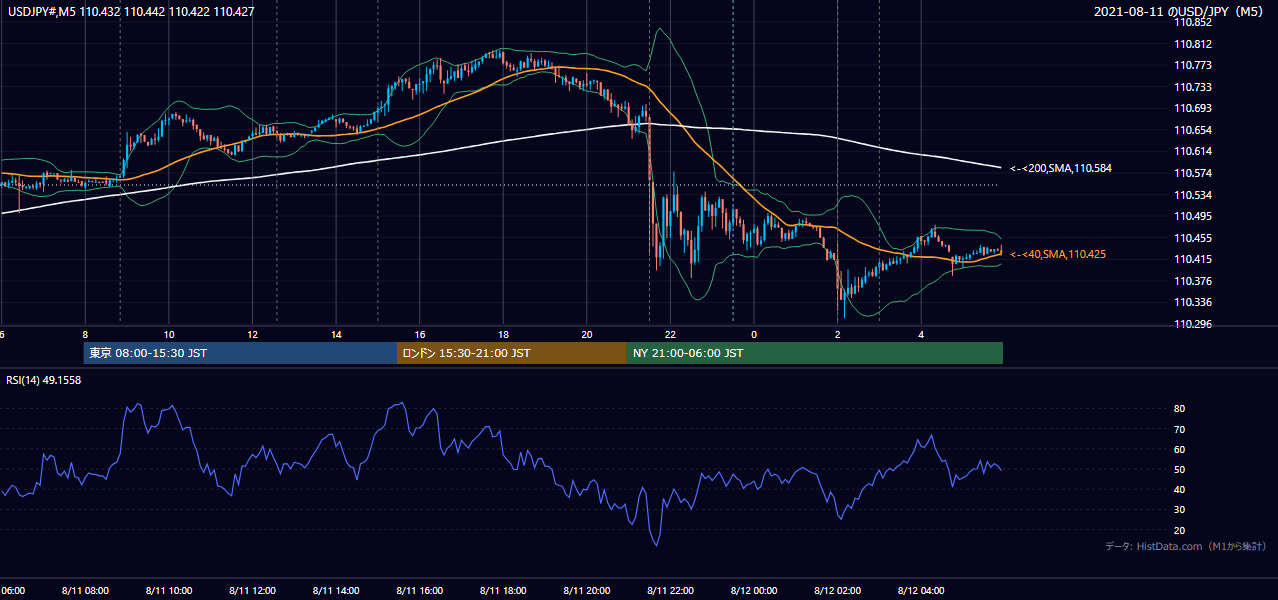Click price axis label 110.852
This screenshot has width=1278, height=600.
coord(1192,23)
